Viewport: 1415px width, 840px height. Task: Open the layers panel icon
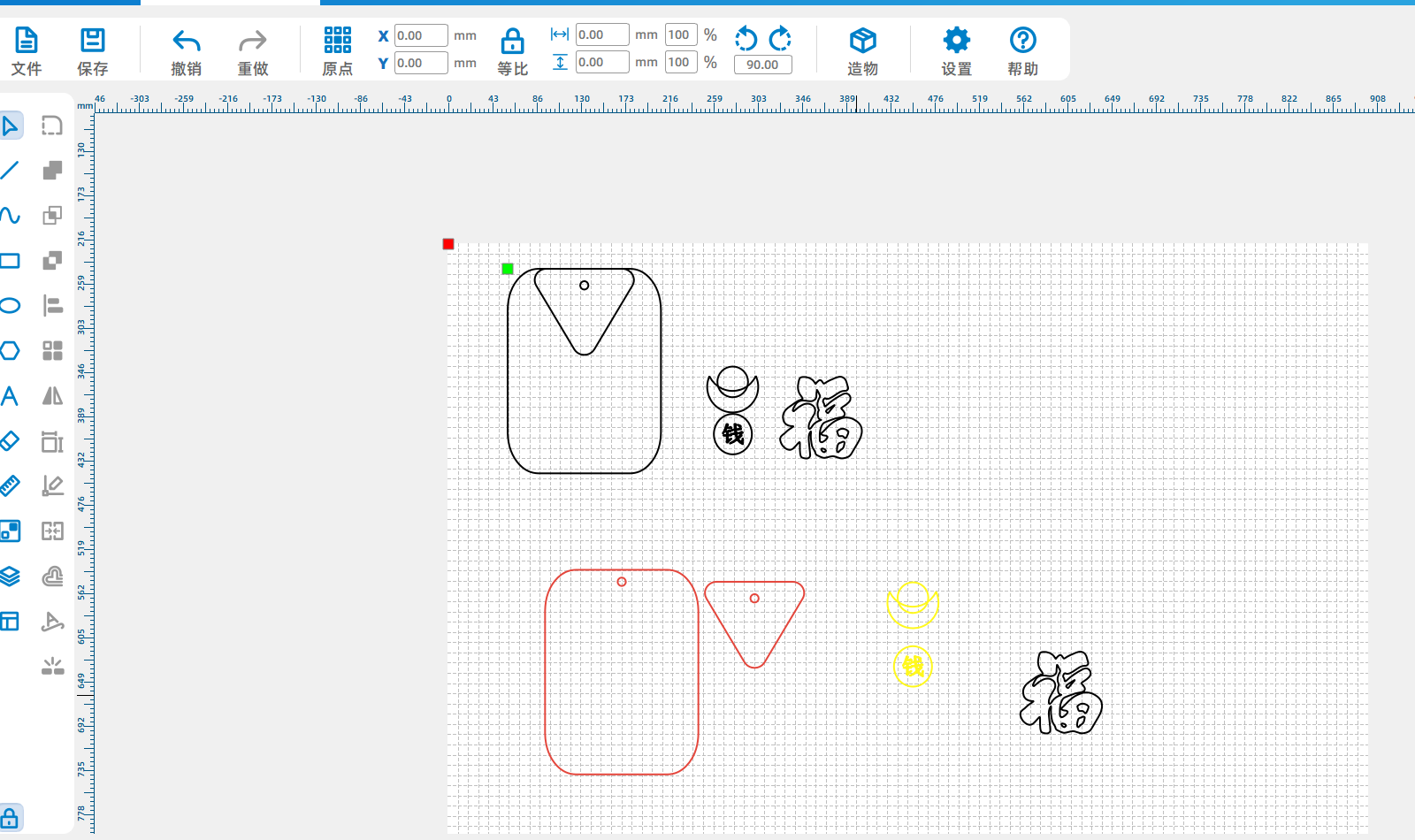[10, 577]
